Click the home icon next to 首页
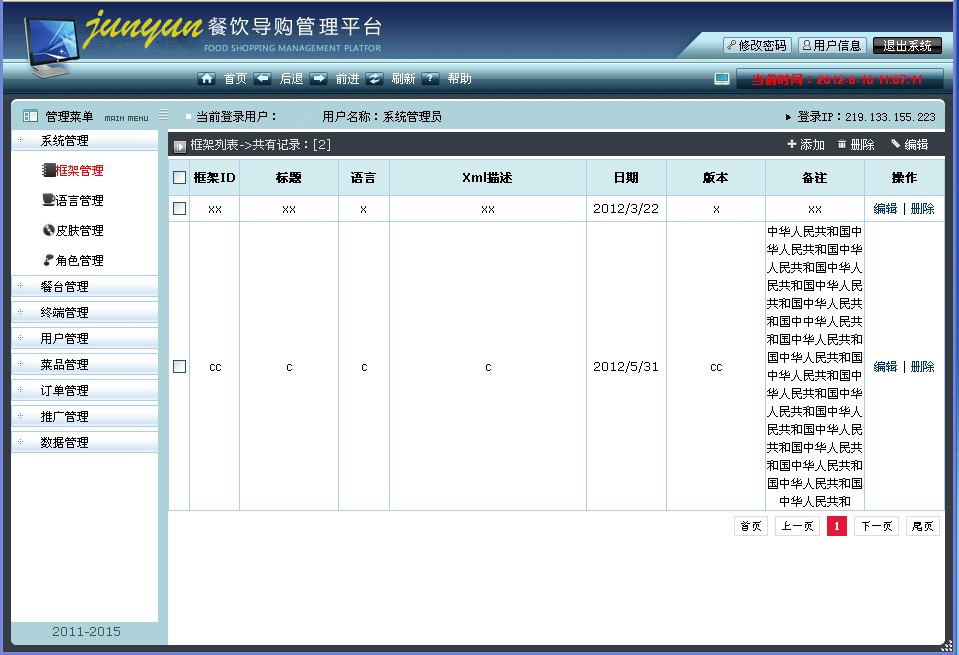The image size is (959, 655). [x=207, y=78]
